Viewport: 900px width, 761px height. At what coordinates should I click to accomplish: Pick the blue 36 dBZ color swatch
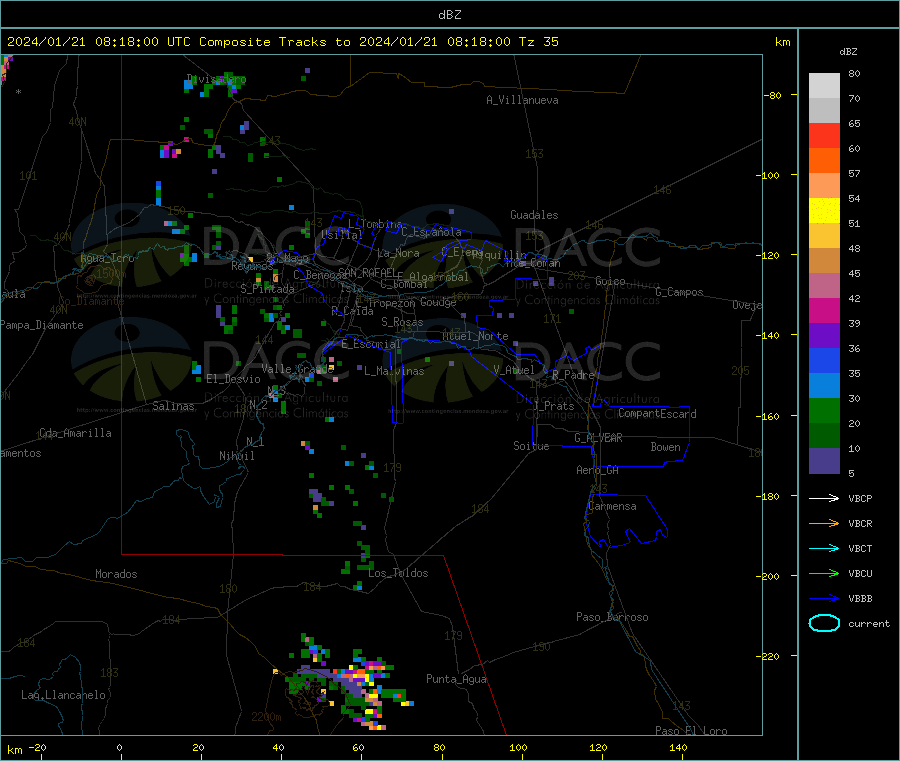point(824,360)
